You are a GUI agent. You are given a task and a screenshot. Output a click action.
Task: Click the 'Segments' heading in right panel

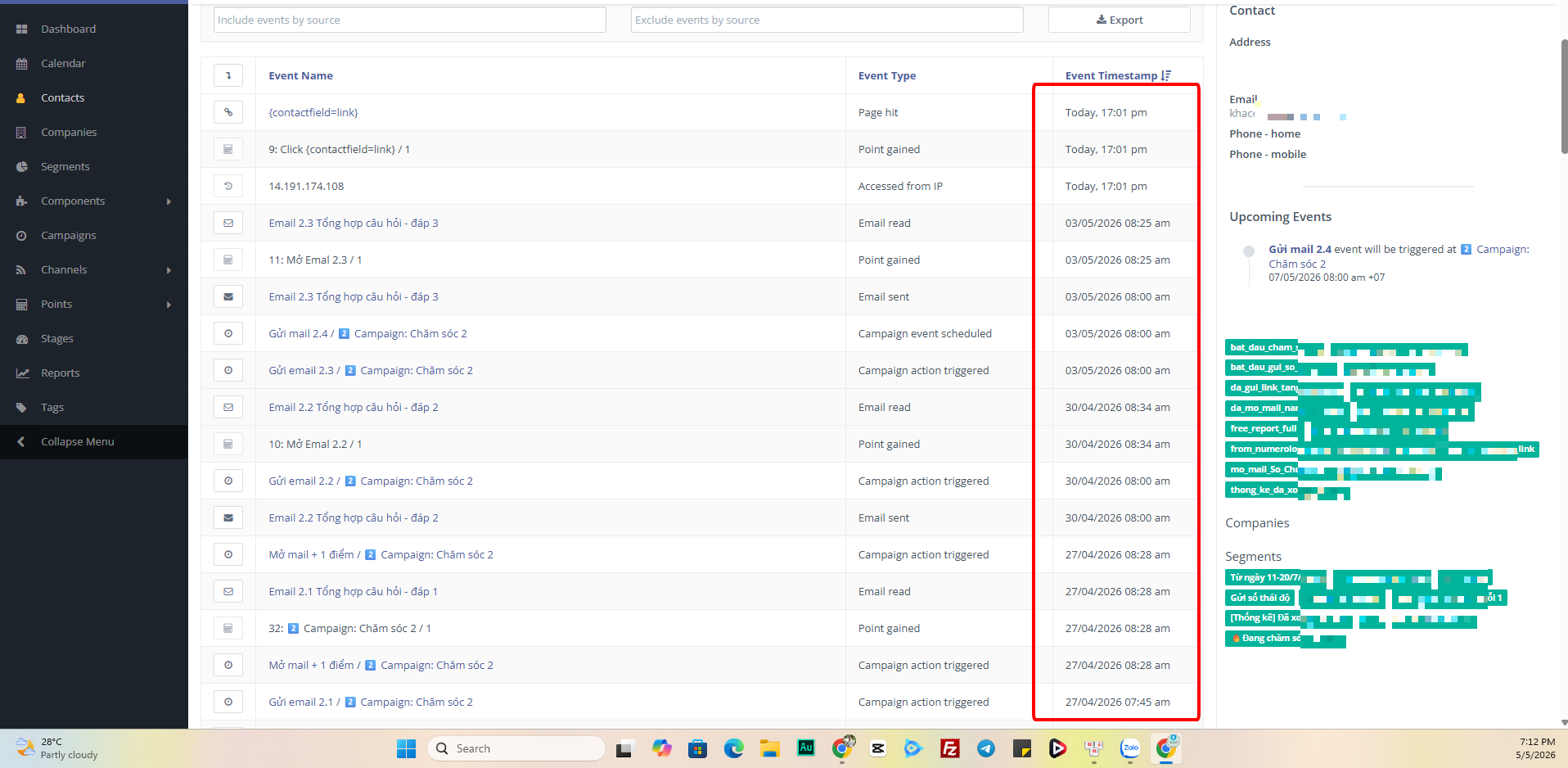(x=1253, y=556)
